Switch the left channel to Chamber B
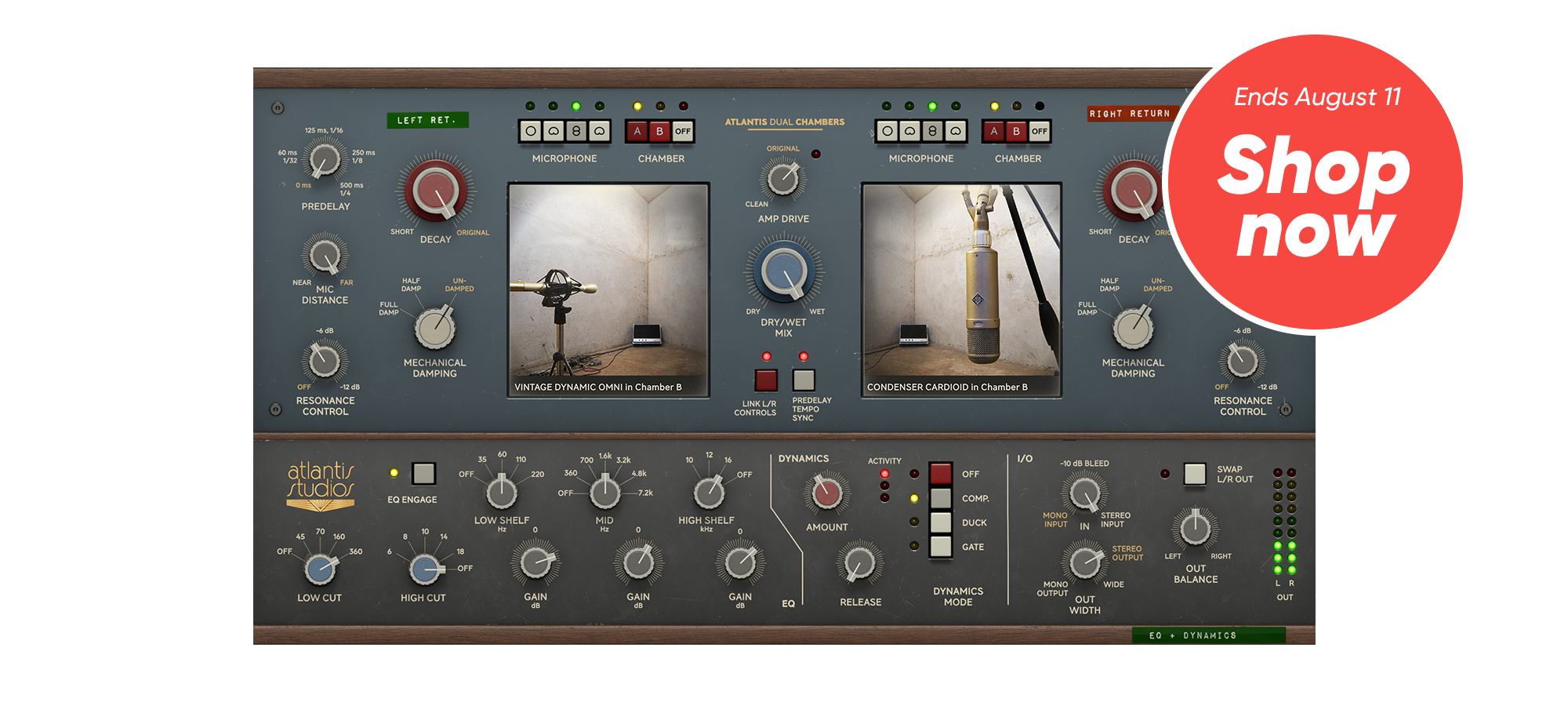 (x=660, y=131)
